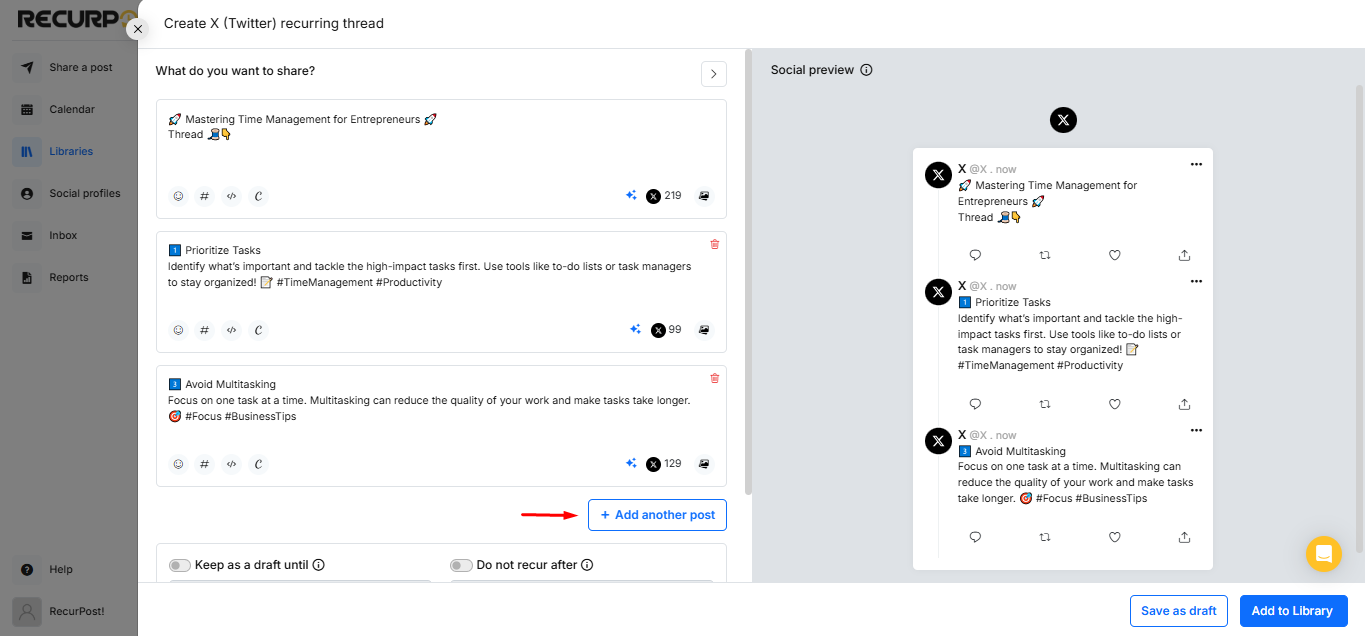The image size is (1365, 636).
Task: Insert hashtag in Prioritize Tasks post
Action: point(205,330)
